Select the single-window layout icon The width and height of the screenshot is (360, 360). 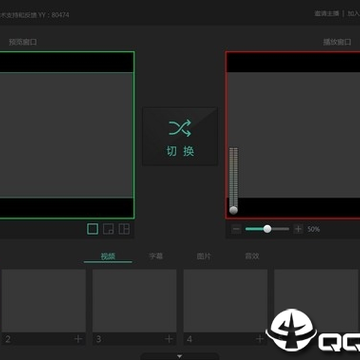93,229
